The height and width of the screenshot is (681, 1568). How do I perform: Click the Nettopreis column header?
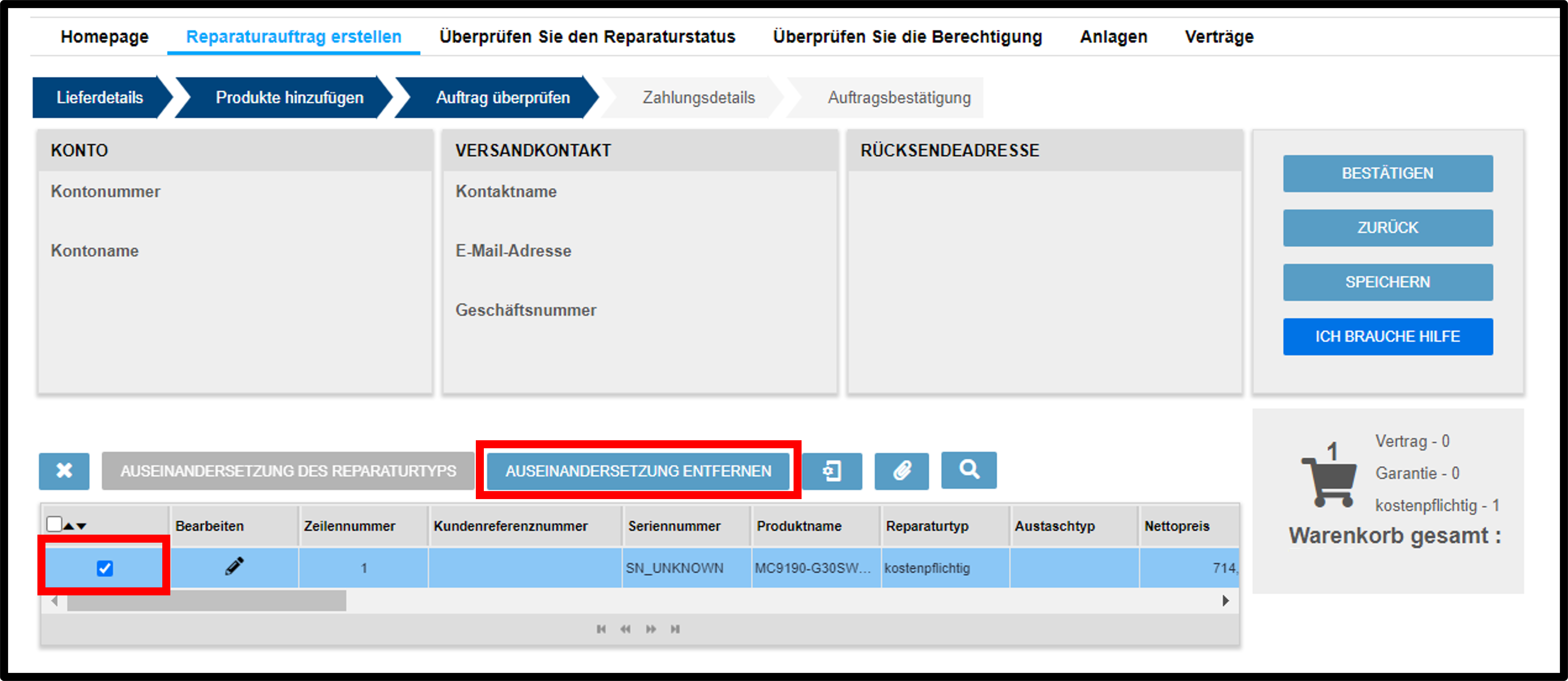1189,526
